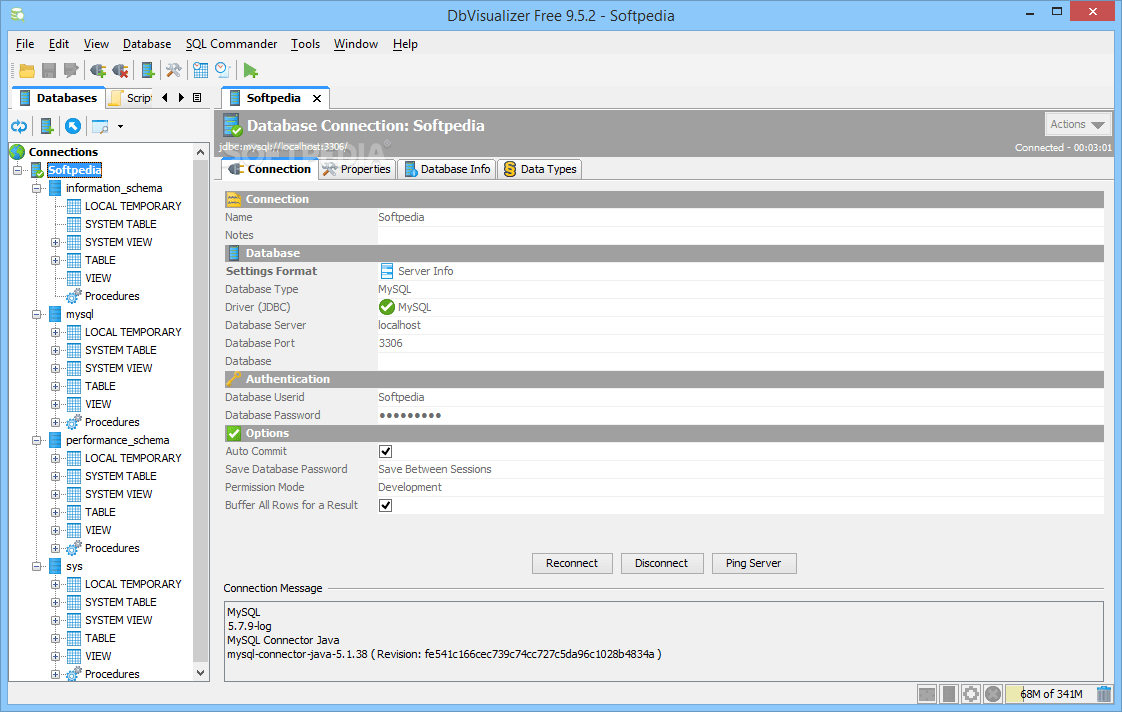Image resolution: width=1122 pixels, height=712 pixels.
Task: Expand SYSTEM VIEW under information_schema
Action: pos(55,243)
